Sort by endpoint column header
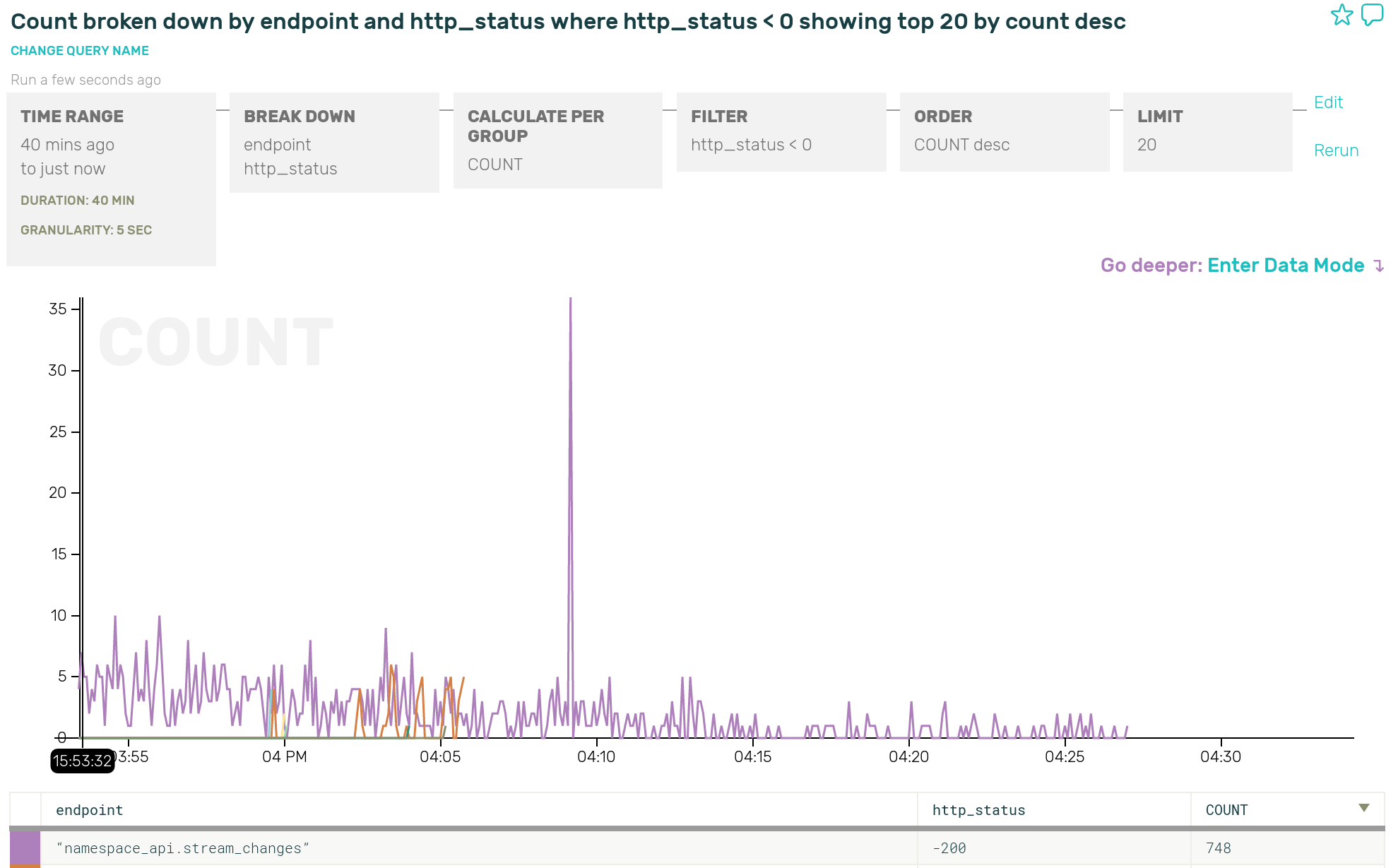The image size is (1398, 868). point(90,810)
